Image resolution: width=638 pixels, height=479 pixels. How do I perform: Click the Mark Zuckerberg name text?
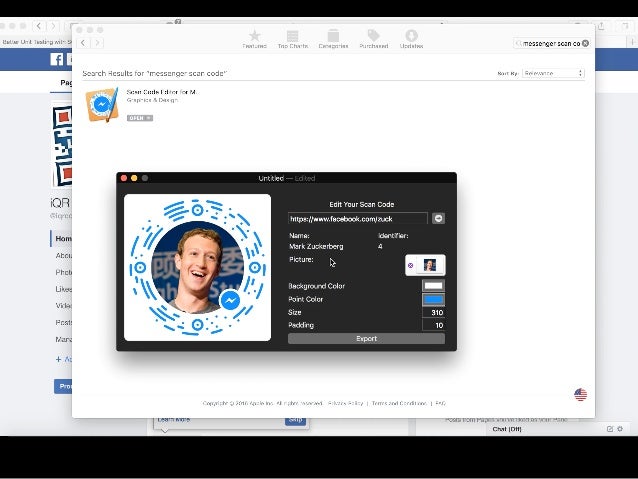click(x=316, y=247)
